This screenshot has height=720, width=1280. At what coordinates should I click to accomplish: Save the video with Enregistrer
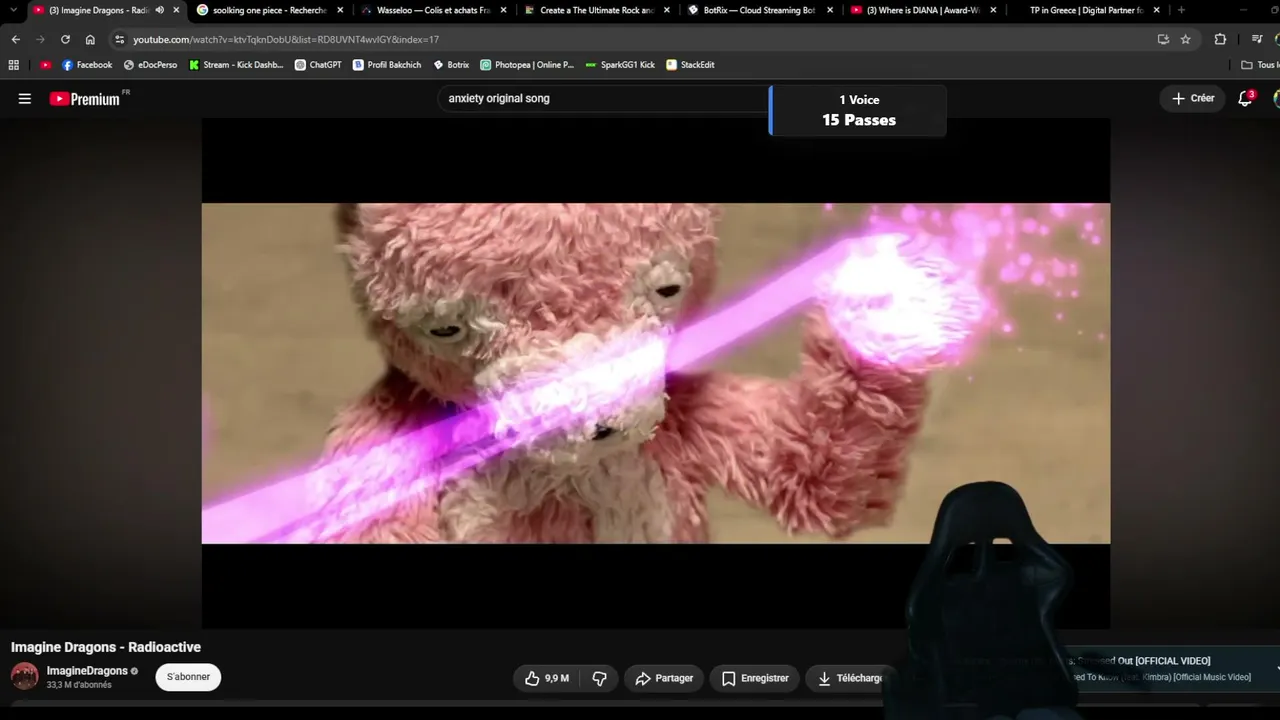pos(755,678)
